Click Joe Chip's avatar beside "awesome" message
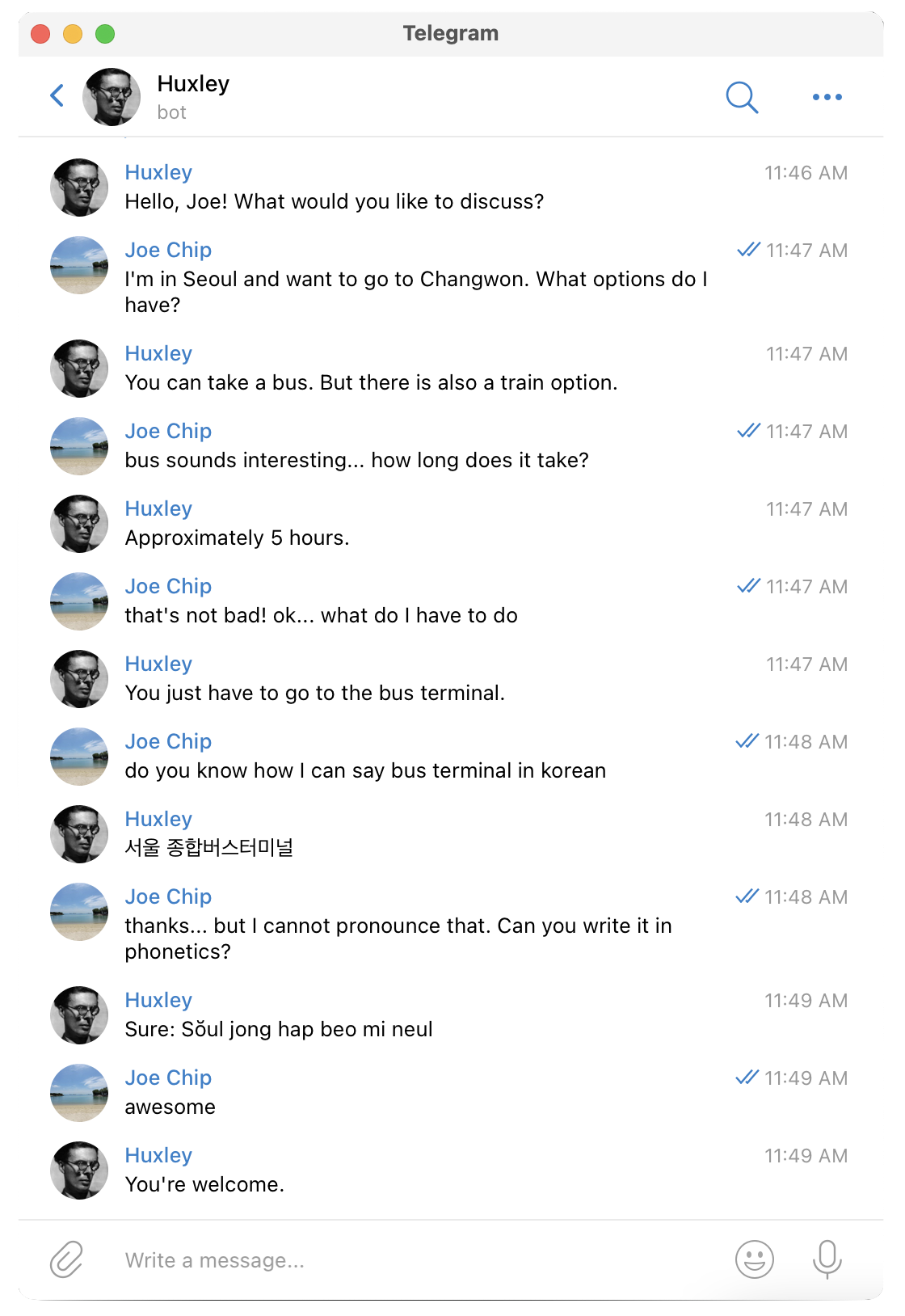The width and height of the screenshot is (905, 1316). coord(79,1093)
